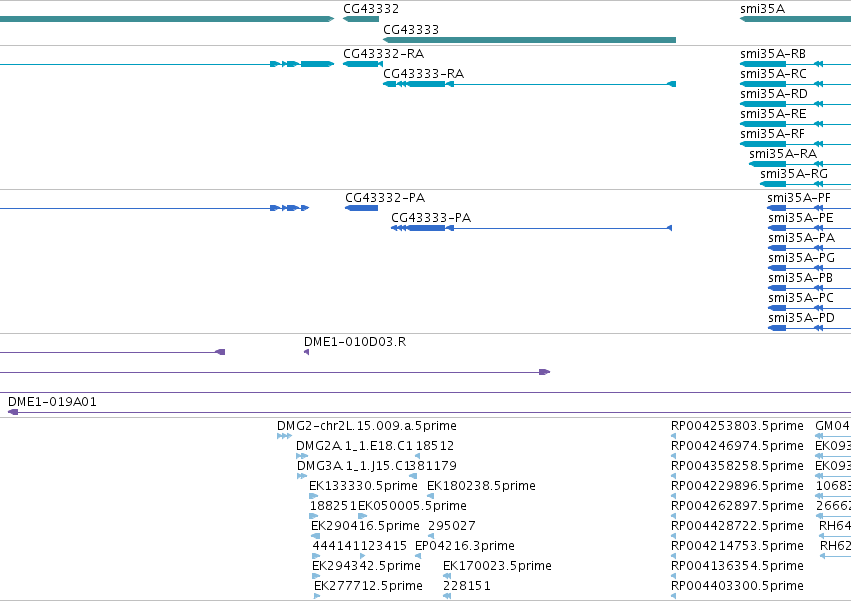Select the DME1-010D03.R clone arrow
Screen dimensions: 851x601
(306, 352)
